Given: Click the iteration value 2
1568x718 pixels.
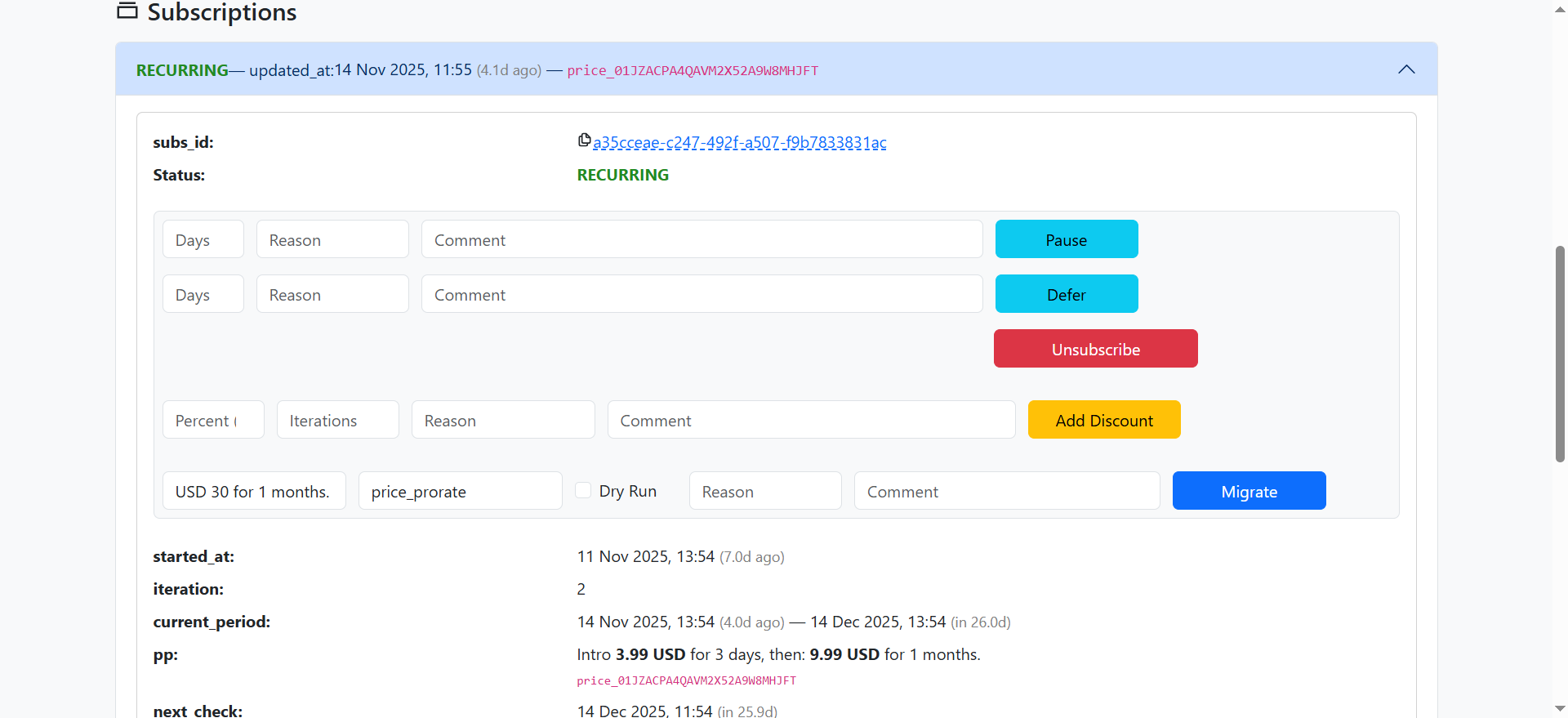Looking at the screenshot, I should pyautogui.click(x=581, y=589).
